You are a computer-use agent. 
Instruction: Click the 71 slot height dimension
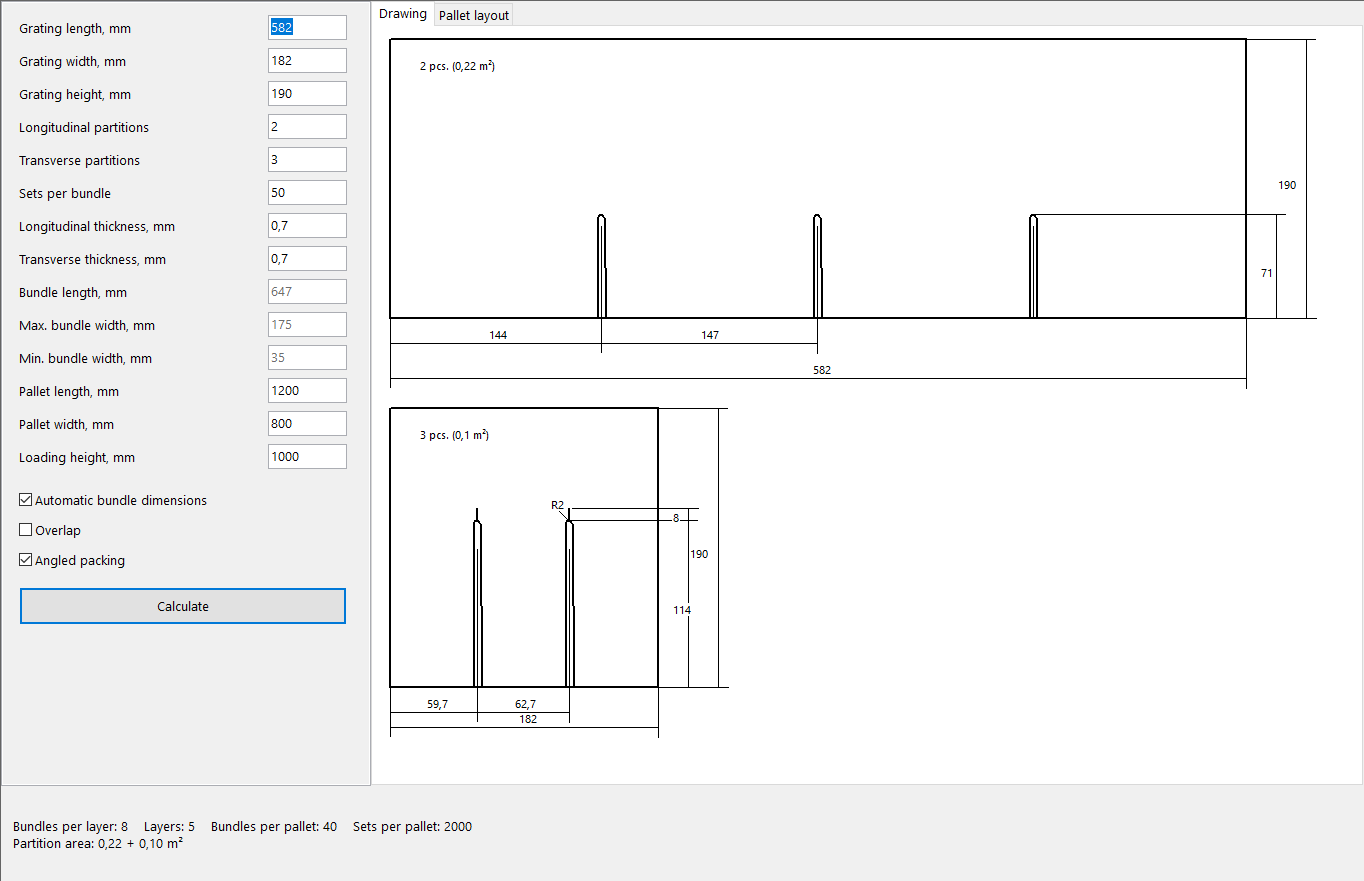[x=1267, y=273]
